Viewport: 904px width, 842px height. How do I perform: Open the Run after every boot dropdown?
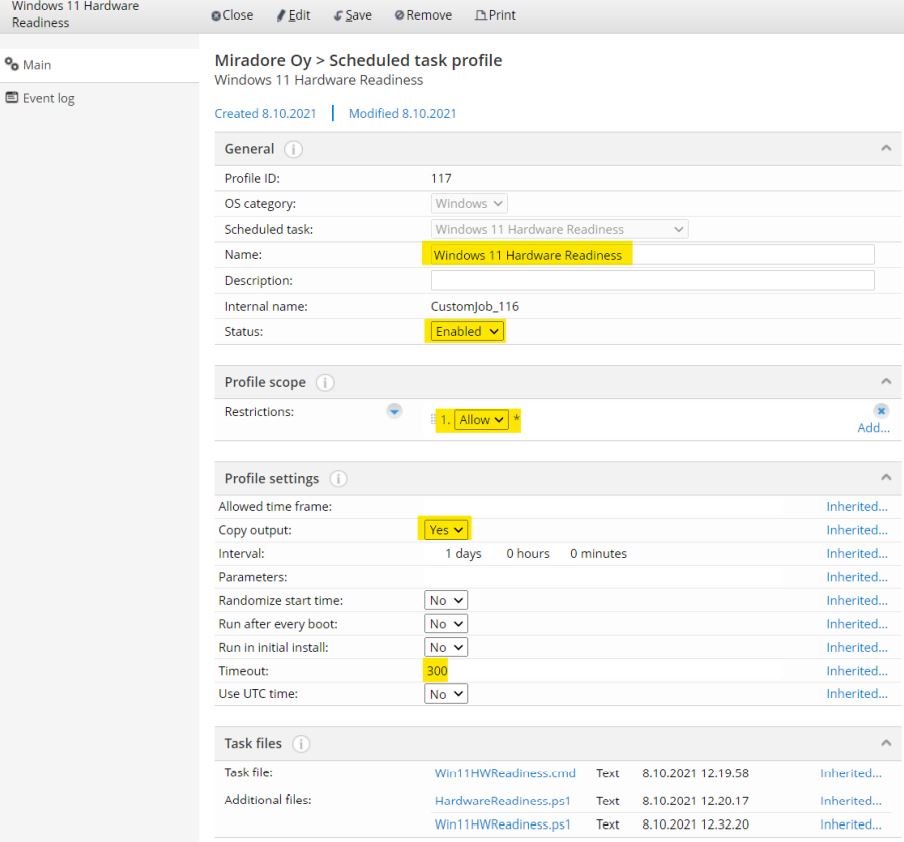446,624
